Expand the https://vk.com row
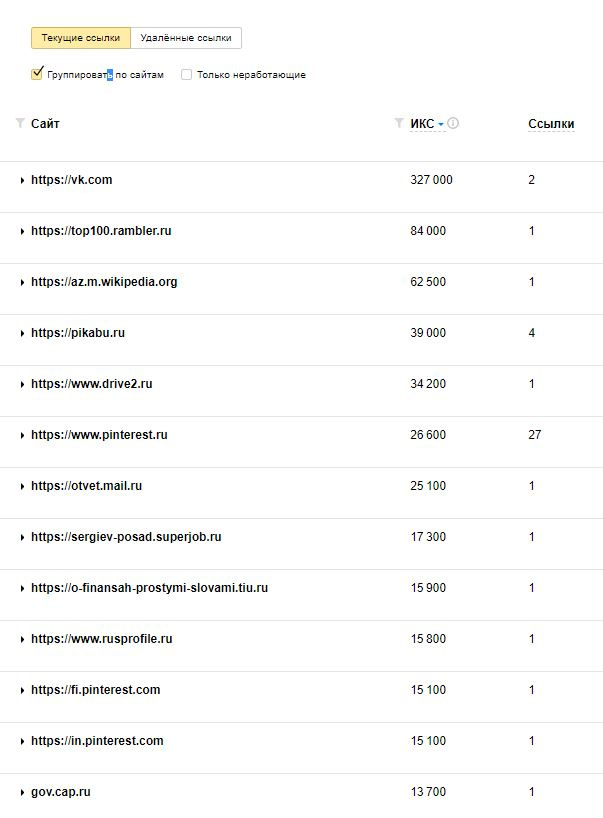 tap(22, 180)
